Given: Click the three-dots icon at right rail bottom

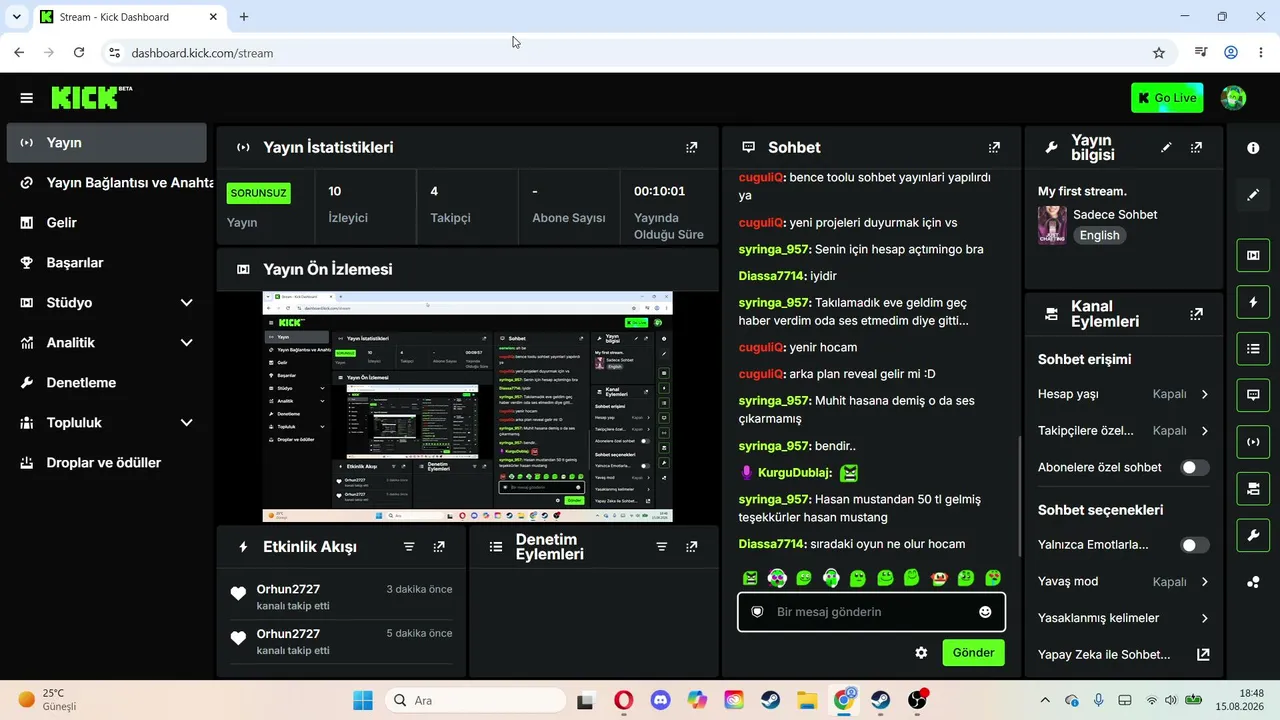Looking at the screenshot, I should (1253, 583).
